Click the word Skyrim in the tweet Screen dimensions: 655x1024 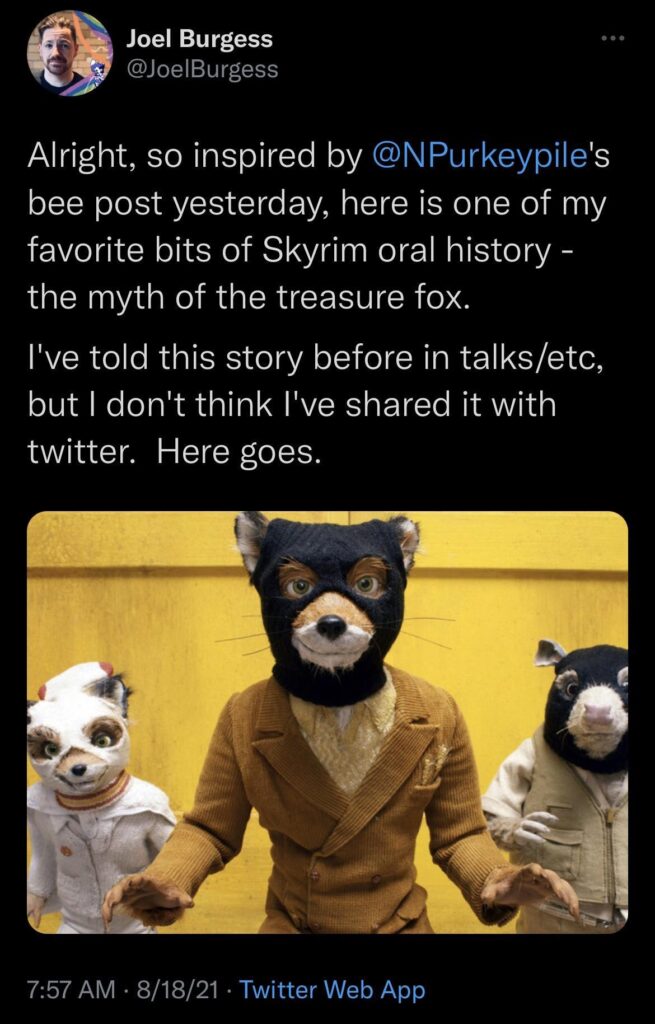[312, 251]
